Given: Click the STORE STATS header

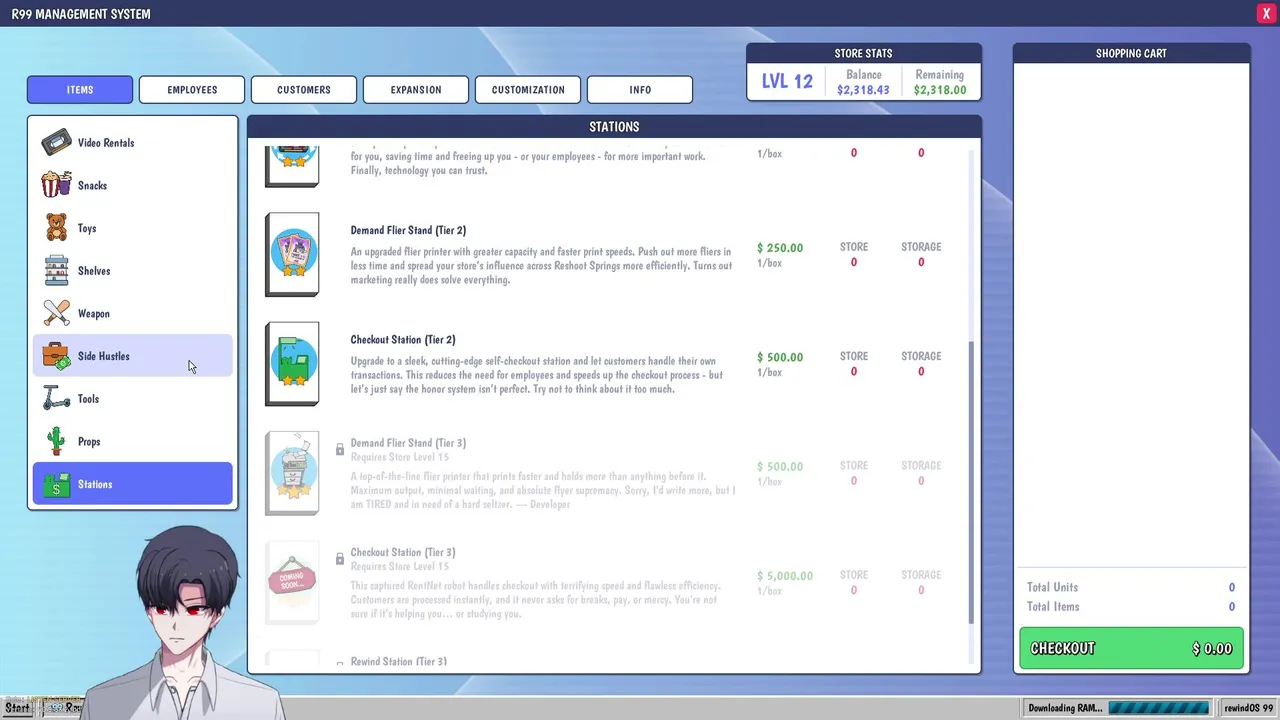Looking at the screenshot, I should (x=864, y=53).
